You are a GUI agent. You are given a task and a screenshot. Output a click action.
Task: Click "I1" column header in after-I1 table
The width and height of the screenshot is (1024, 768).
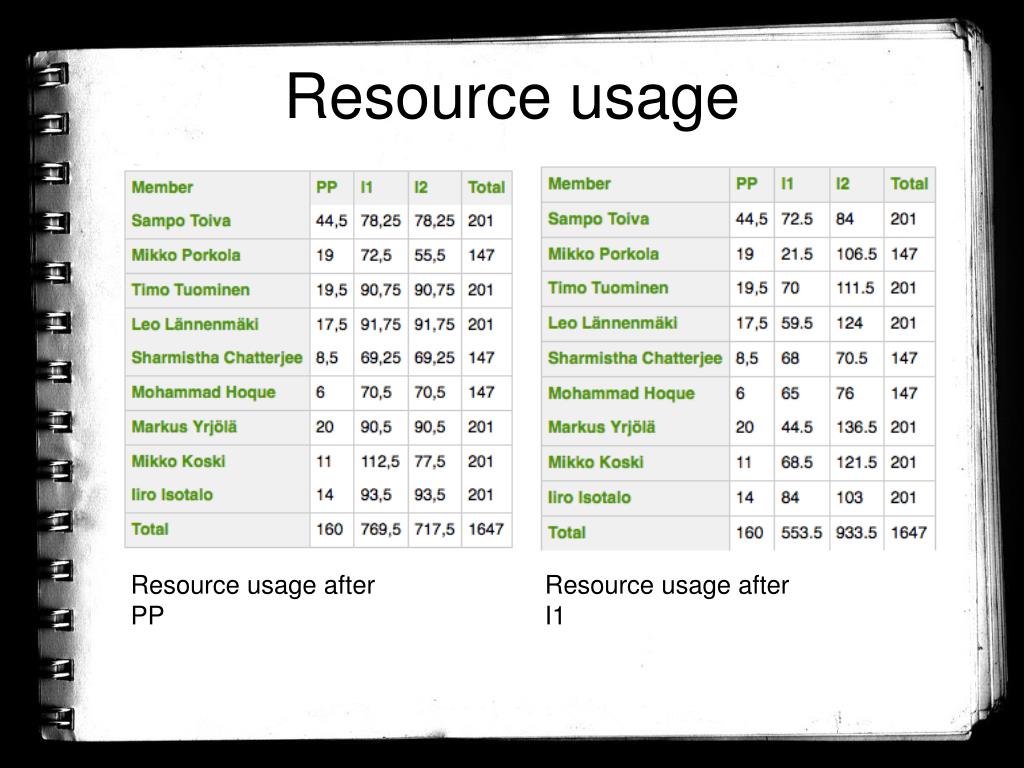787,184
